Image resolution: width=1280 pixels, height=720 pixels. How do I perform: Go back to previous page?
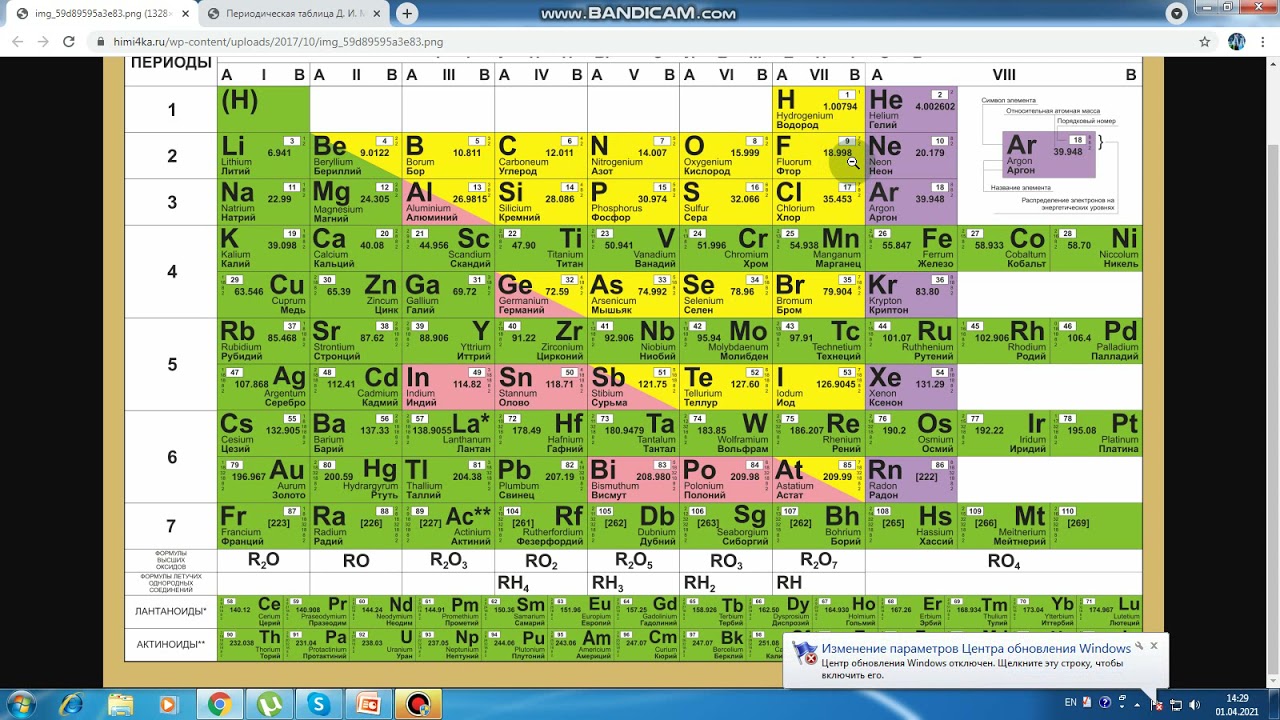(16, 42)
